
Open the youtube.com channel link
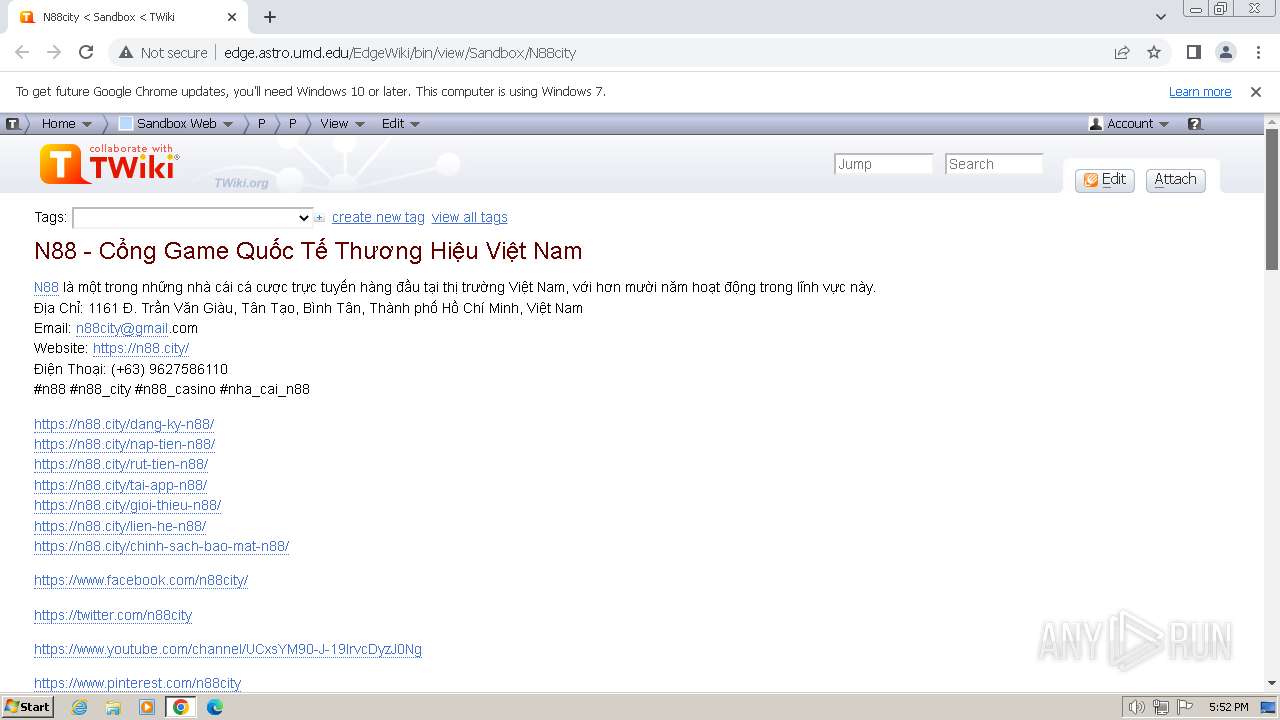[x=228, y=649]
